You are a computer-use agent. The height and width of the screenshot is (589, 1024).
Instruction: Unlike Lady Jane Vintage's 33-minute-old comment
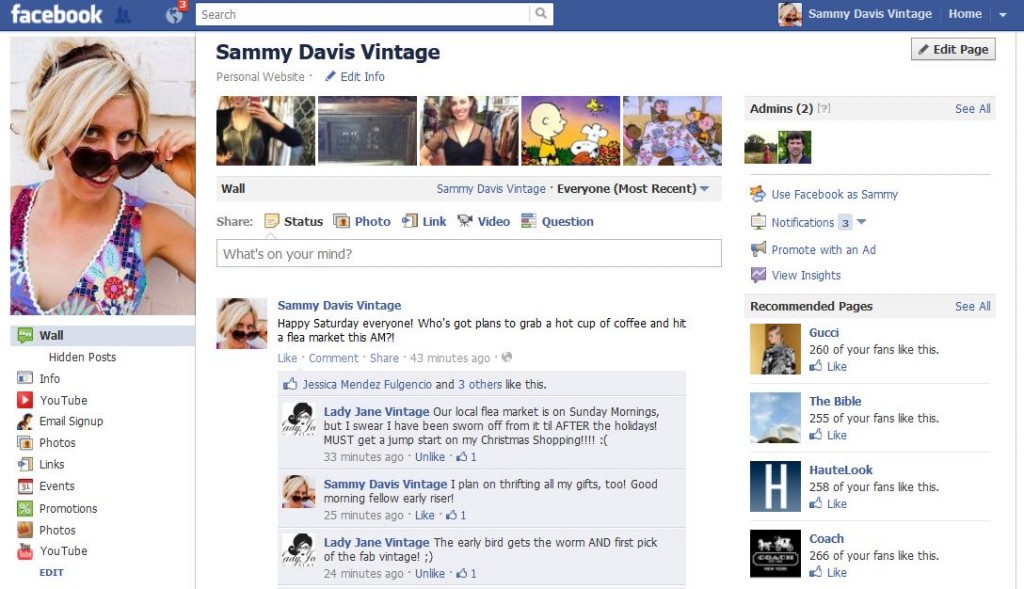tap(430, 456)
